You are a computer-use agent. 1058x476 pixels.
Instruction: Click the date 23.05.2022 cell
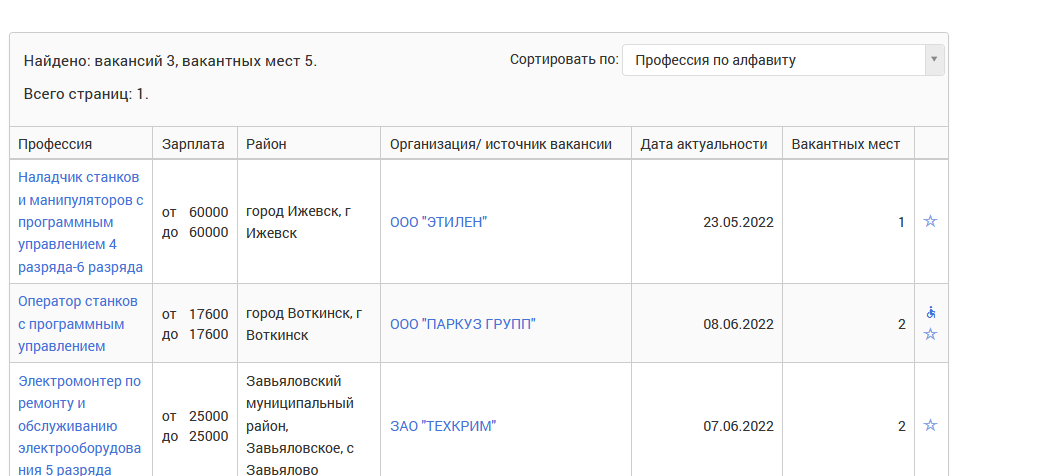tap(738, 222)
